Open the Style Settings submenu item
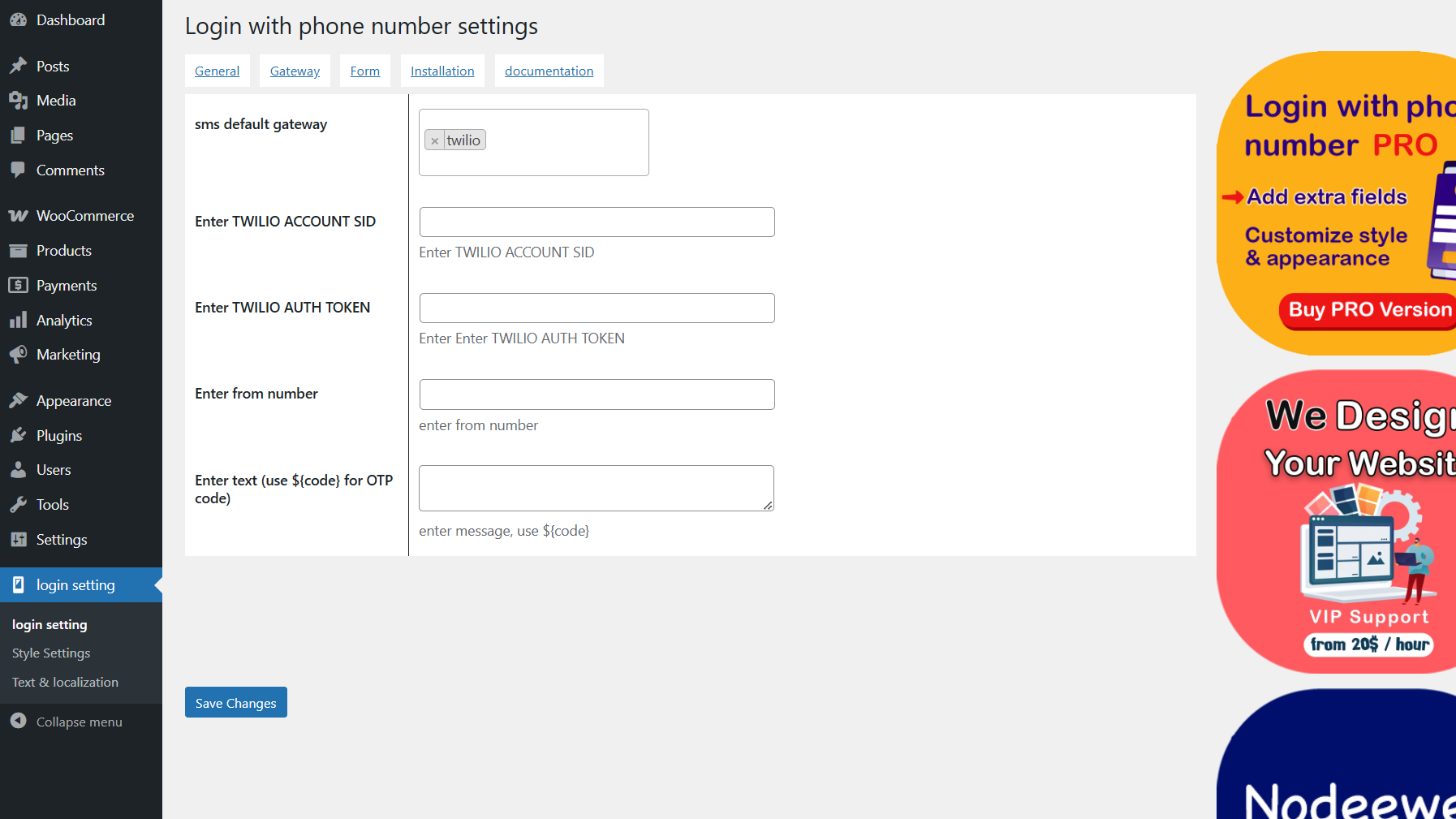This screenshot has width=1456, height=819. 51,653
